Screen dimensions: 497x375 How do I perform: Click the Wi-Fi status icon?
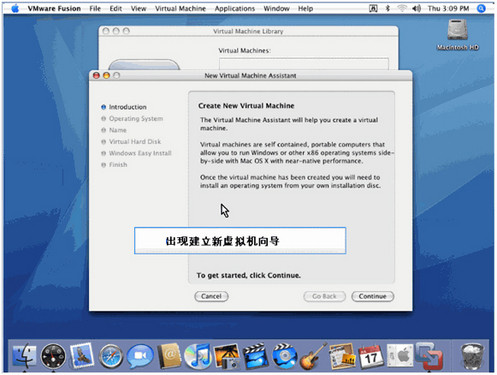[402, 9]
